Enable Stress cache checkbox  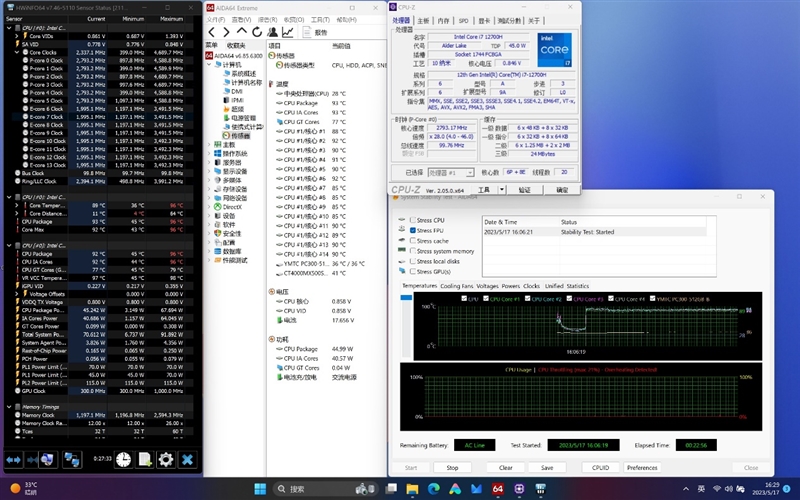[x=413, y=241]
